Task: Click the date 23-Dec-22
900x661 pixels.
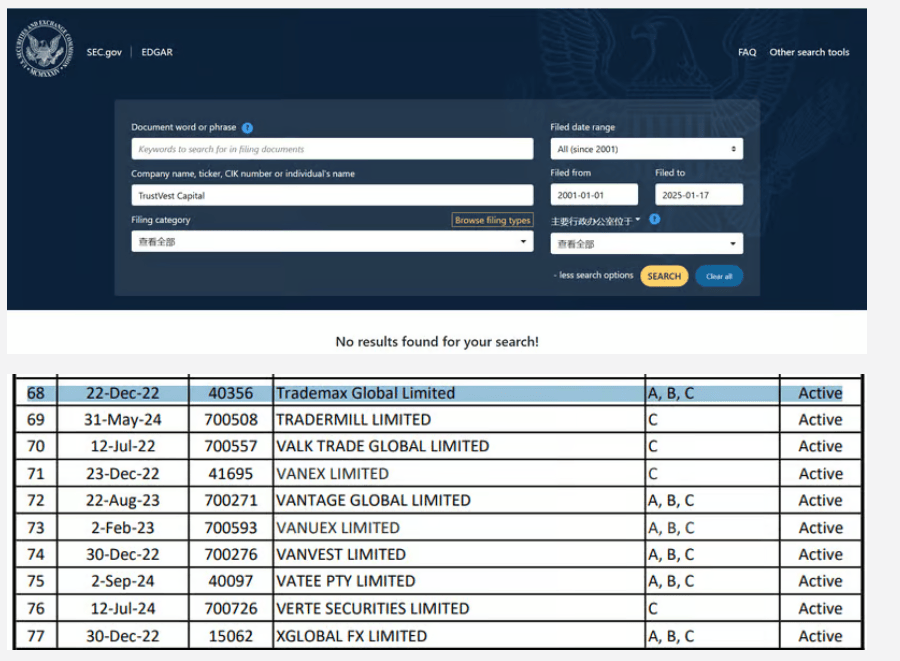Action: [123, 473]
